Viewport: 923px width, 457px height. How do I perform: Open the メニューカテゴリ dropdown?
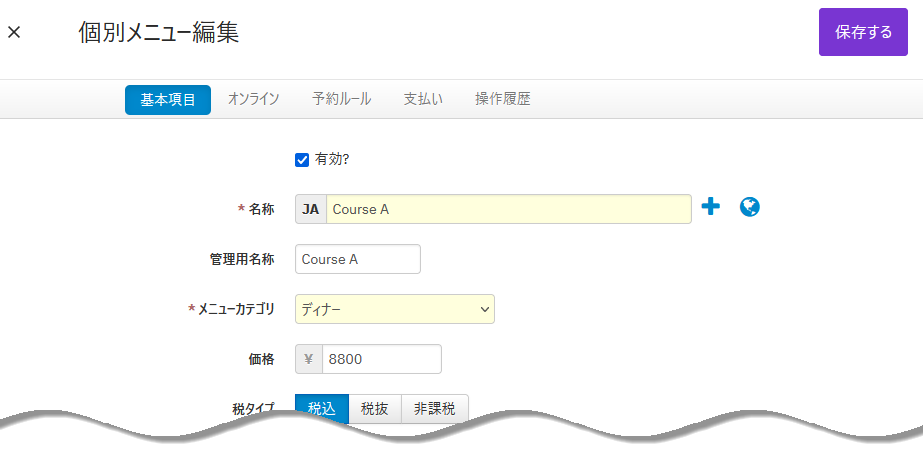click(395, 309)
